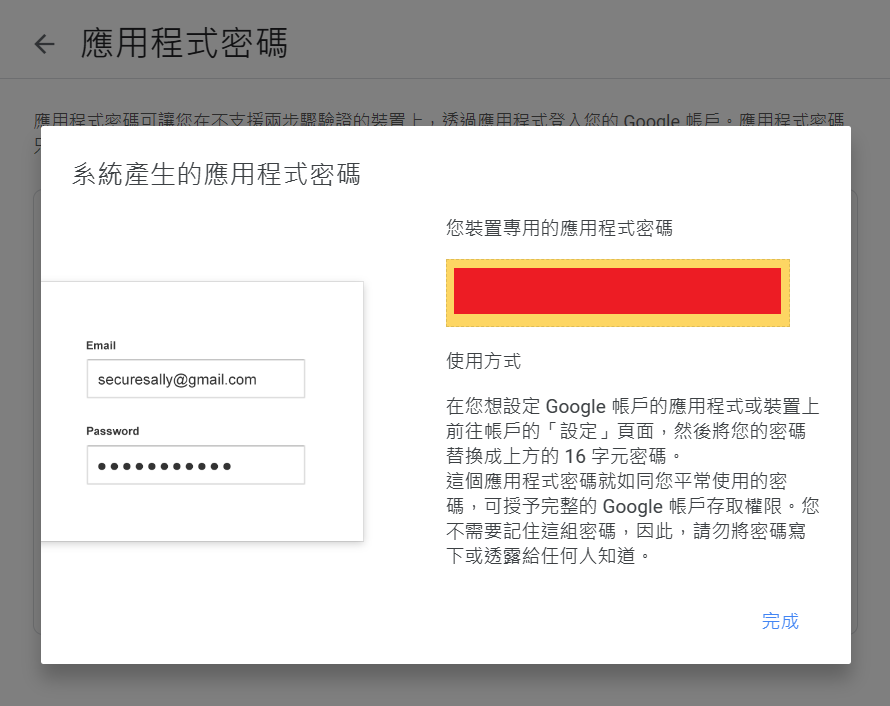Click the dimmed background left of the dialog
This screenshot has width=890, height=706.
click(20, 400)
